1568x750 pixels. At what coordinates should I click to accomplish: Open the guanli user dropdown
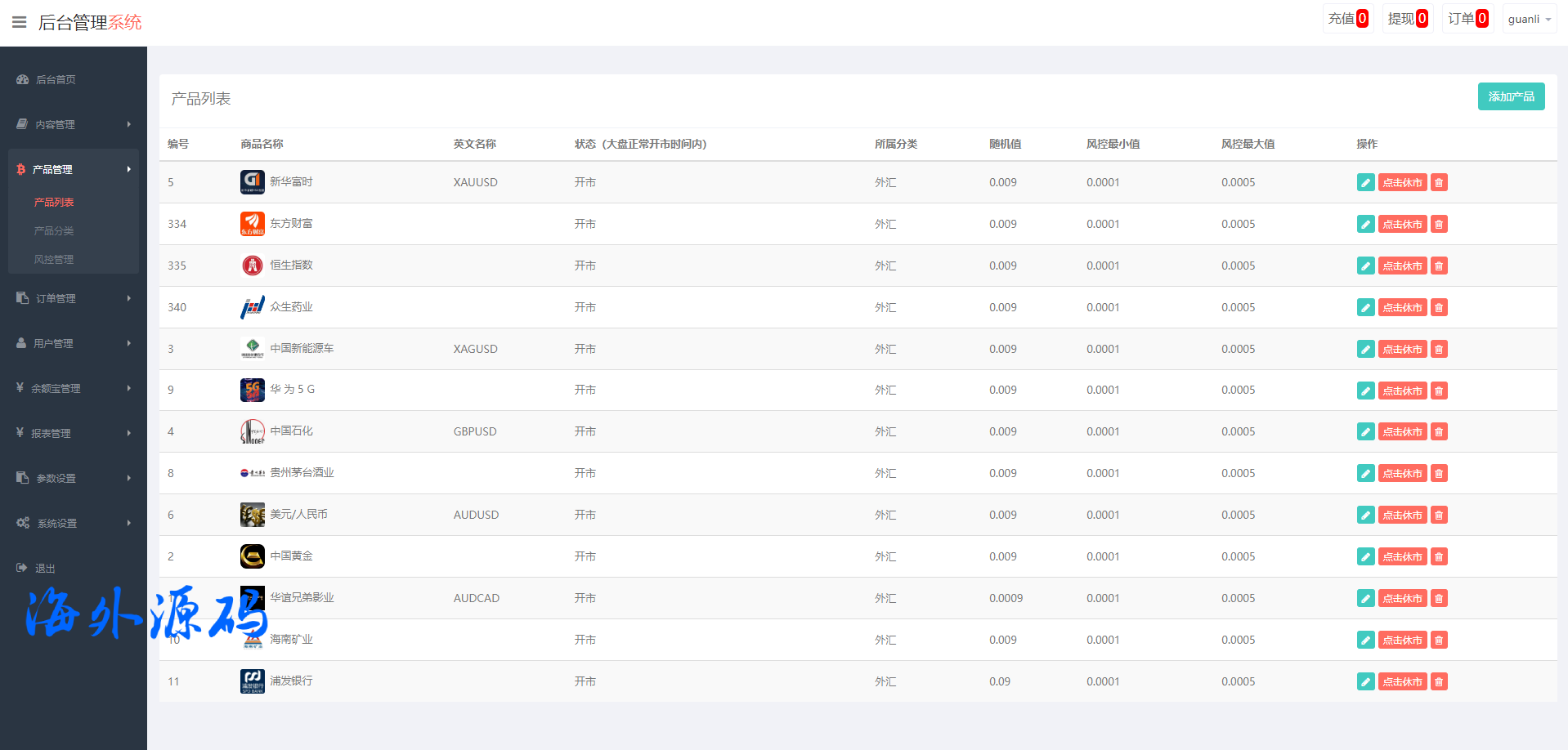(x=1529, y=19)
